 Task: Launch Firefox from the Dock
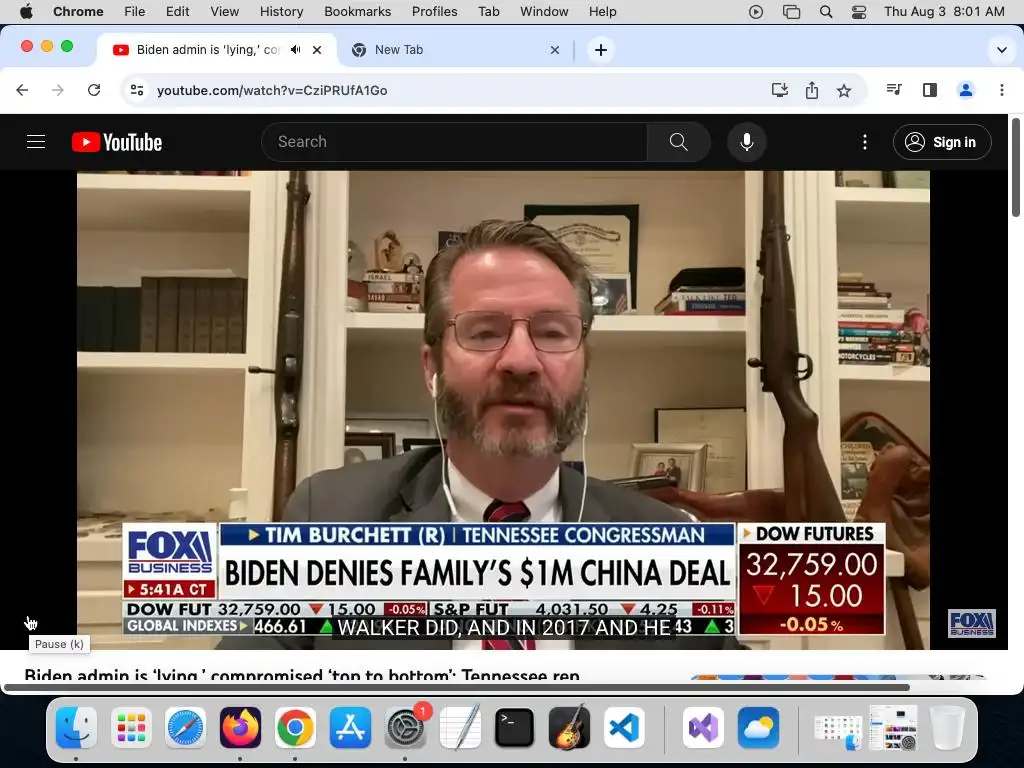[x=240, y=727]
